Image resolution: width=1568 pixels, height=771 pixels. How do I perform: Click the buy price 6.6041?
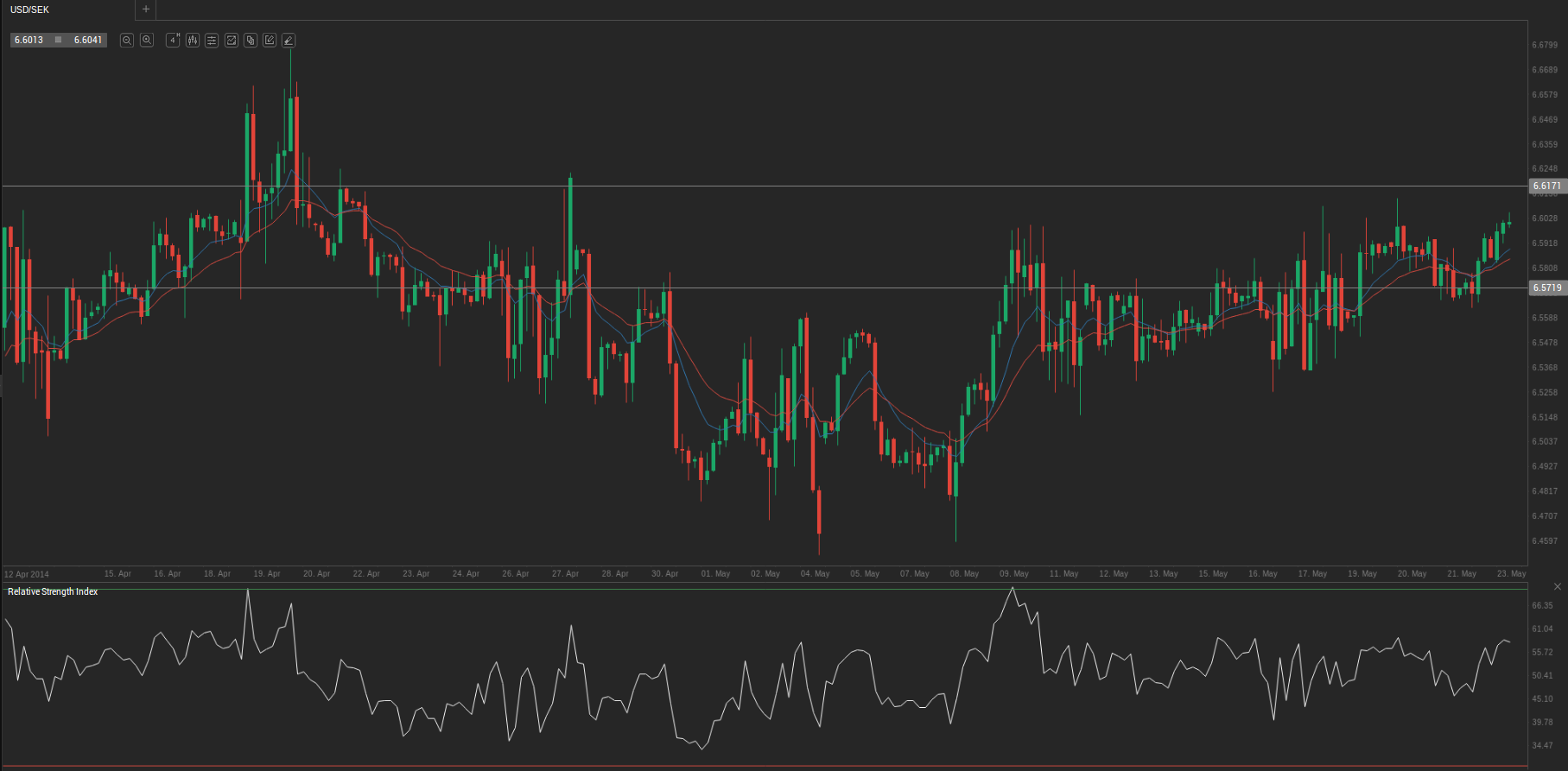point(88,41)
